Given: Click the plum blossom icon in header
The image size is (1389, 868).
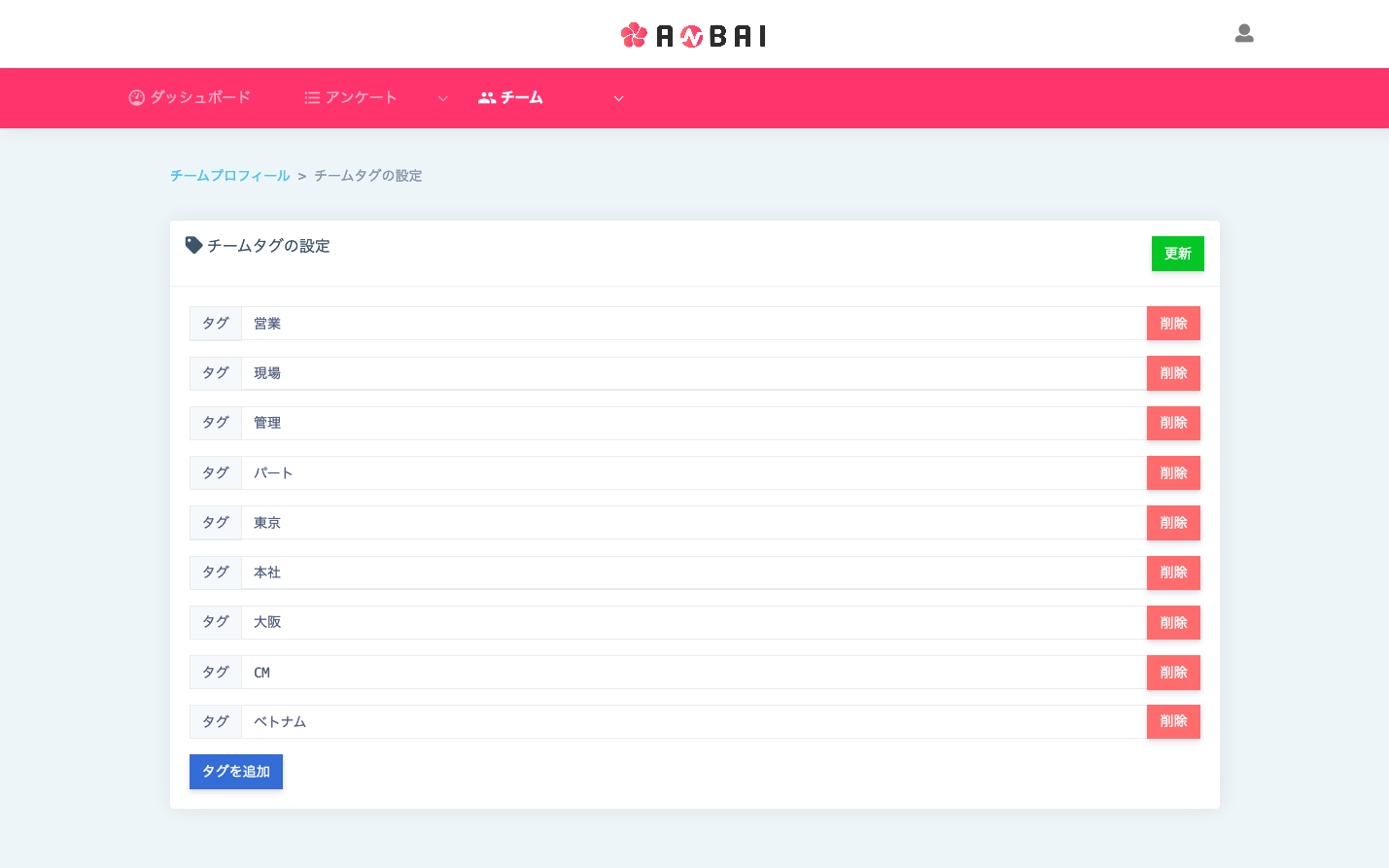Looking at the screenshot, I should point(635,34).
